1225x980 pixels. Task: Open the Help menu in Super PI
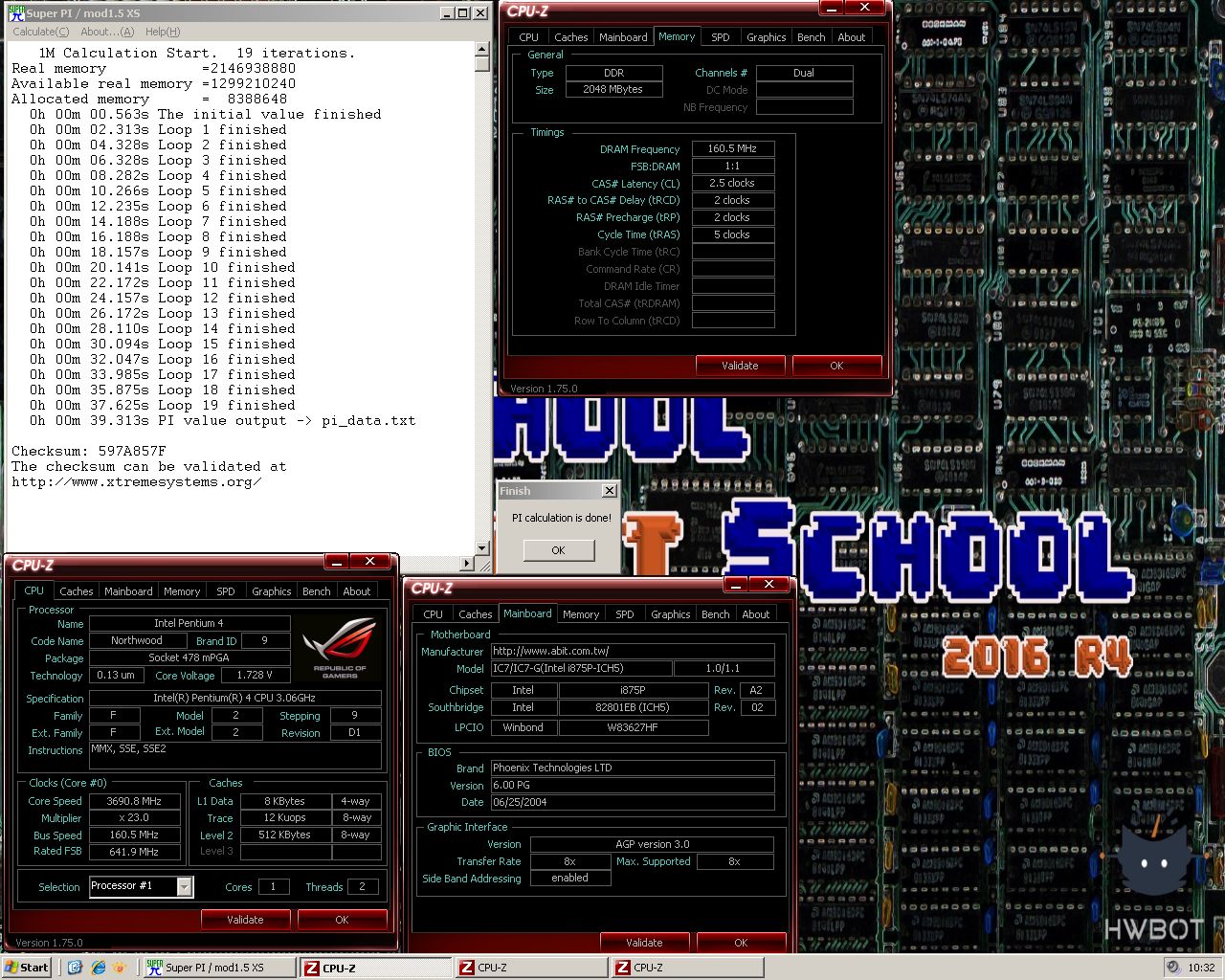tap(163, 32)
